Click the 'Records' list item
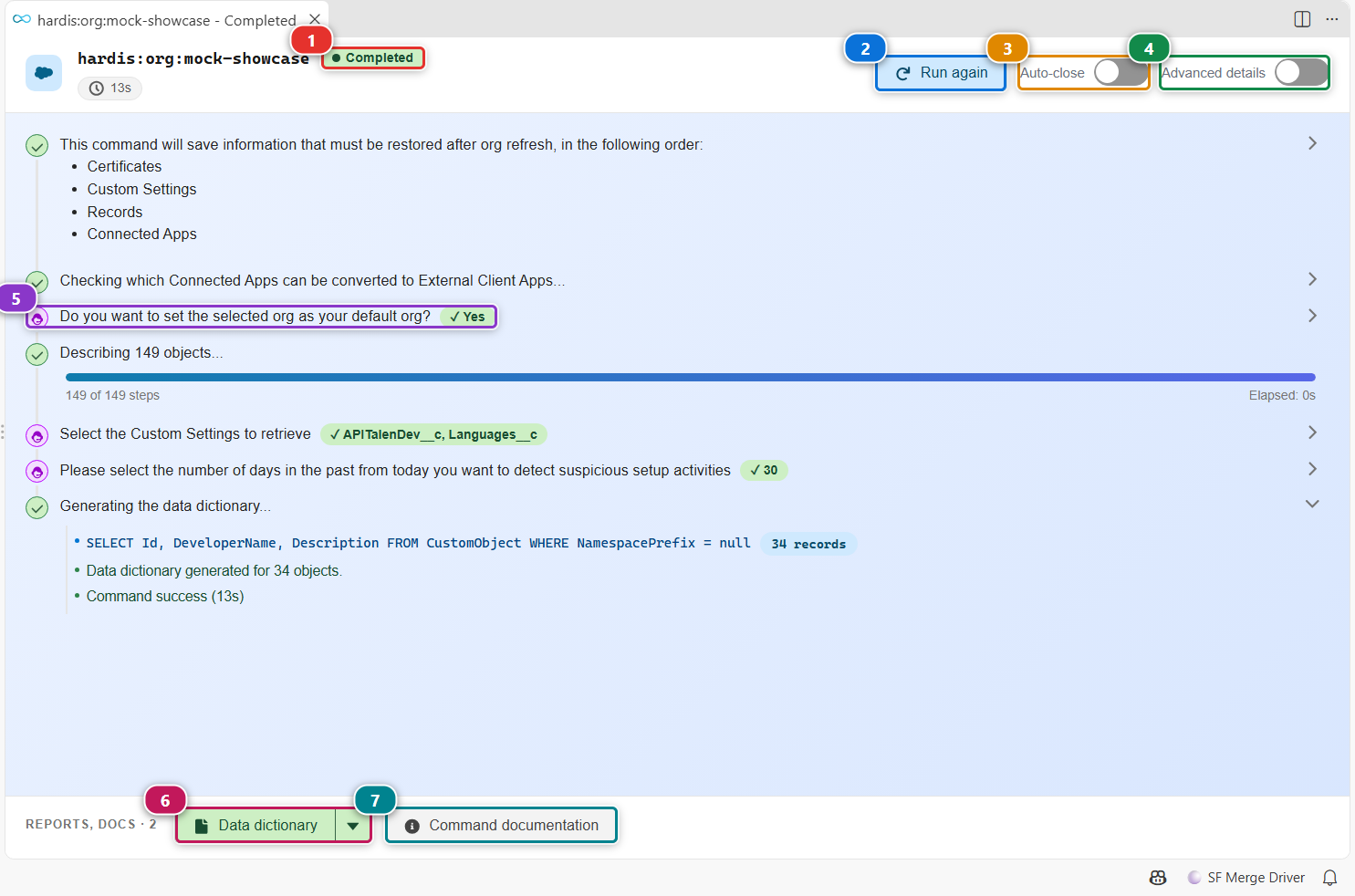The height and width of the screenshot is (896, 1355). pyautogui.click(x=115, y=213)
